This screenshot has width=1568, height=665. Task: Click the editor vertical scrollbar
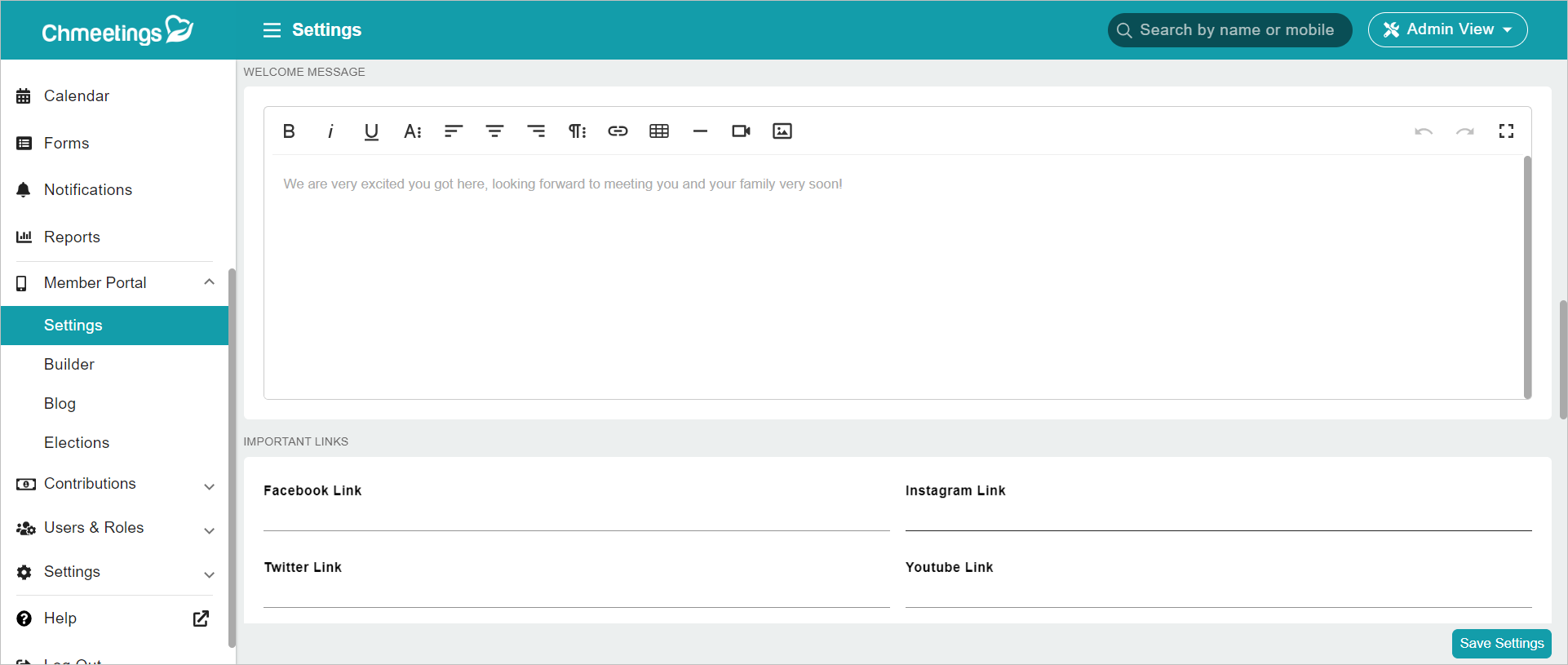click(1527, 277)
